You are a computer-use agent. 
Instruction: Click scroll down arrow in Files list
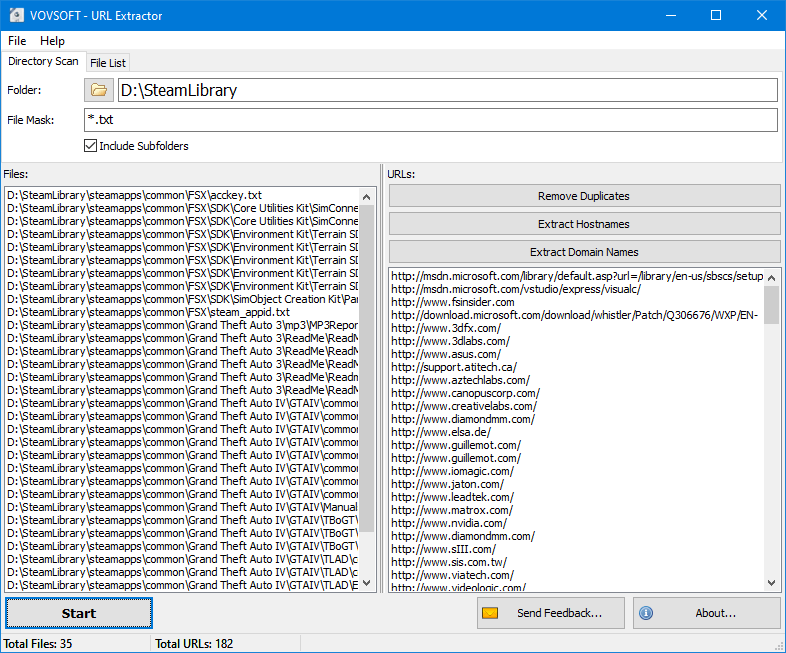coord(367,583)
